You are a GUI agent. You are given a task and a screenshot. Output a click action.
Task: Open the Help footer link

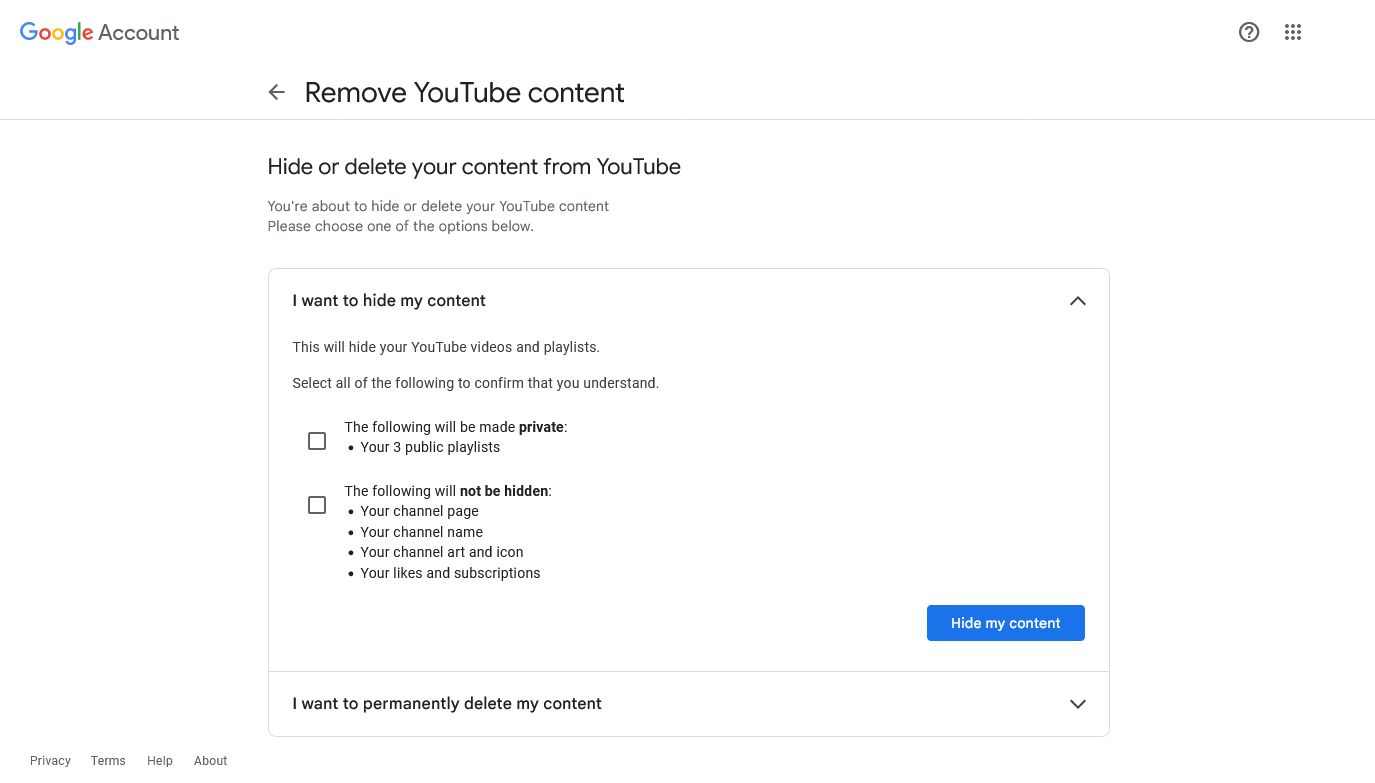pos(160,760)
